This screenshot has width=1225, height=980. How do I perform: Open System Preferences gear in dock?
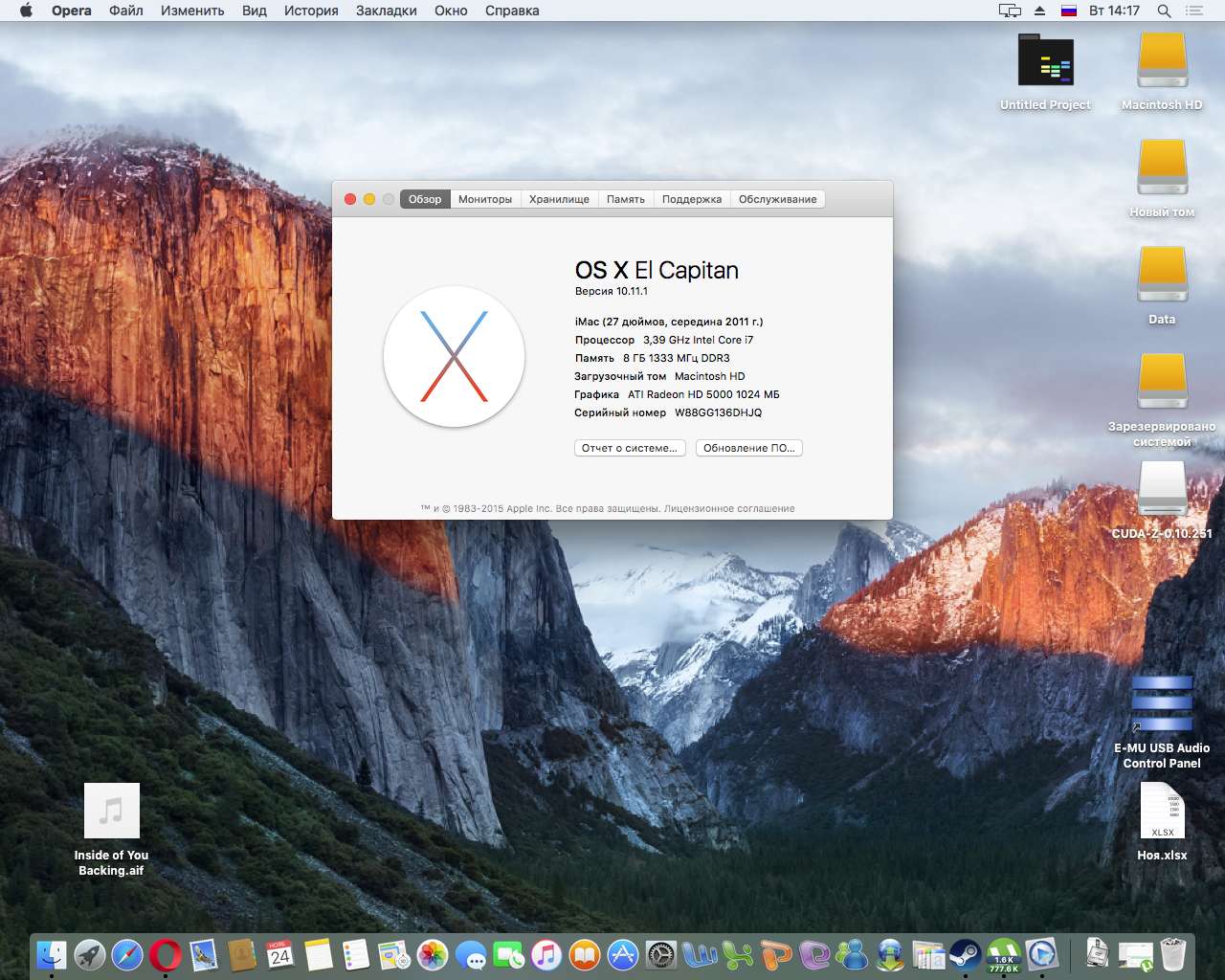click(661, 954)
